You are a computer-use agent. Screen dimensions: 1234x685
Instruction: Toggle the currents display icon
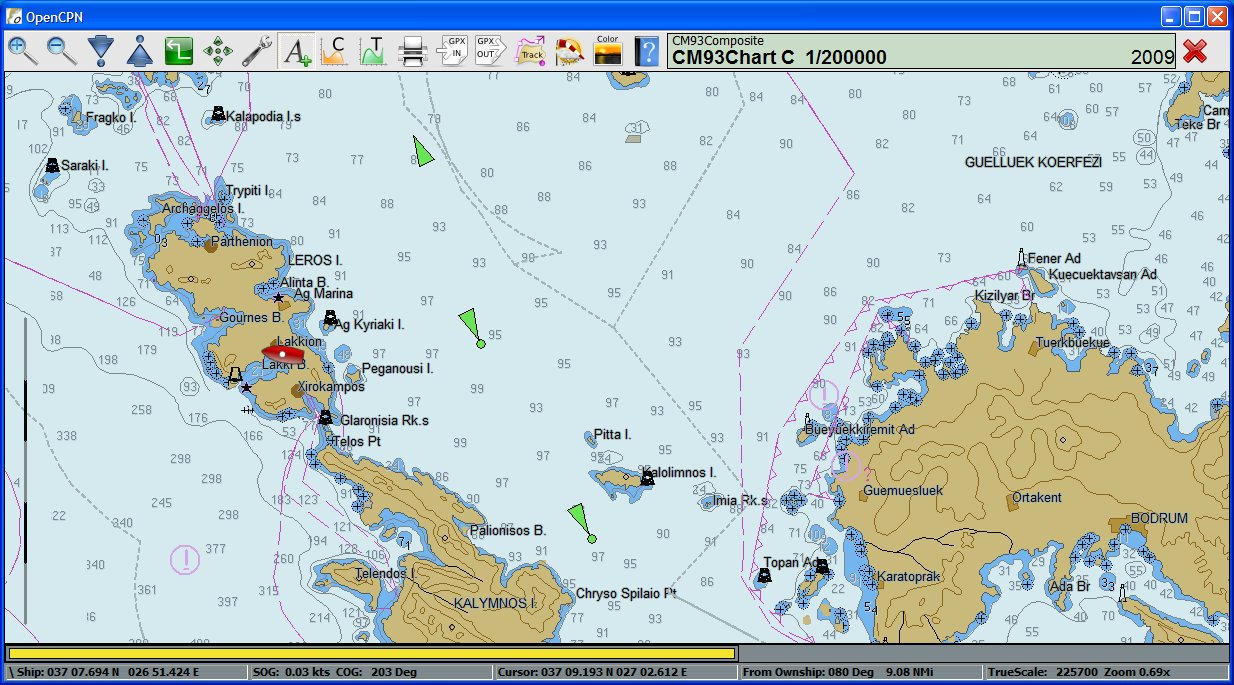pyautogui.click(x=334, y=50)
